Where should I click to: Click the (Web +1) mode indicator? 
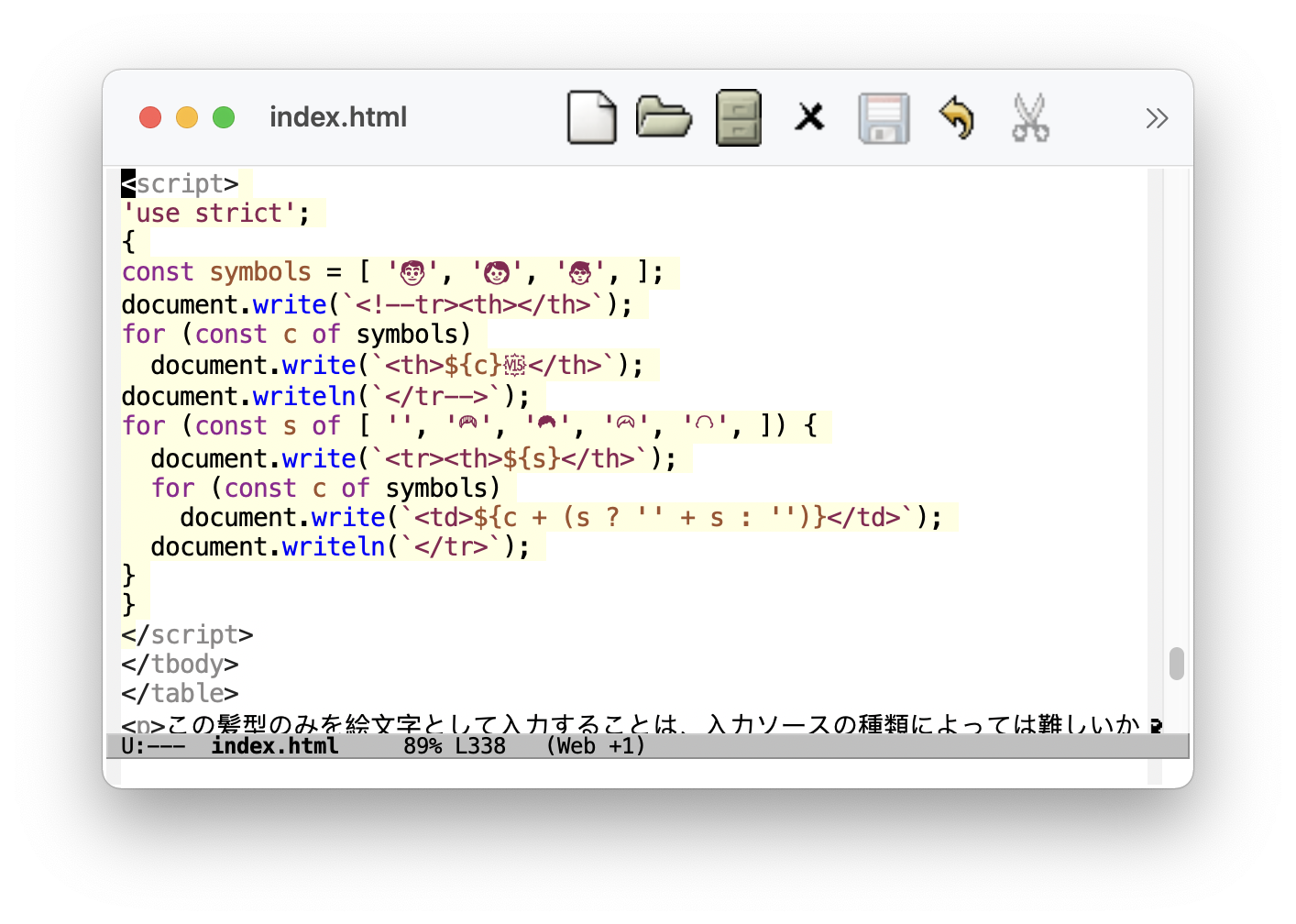point(595,746)
